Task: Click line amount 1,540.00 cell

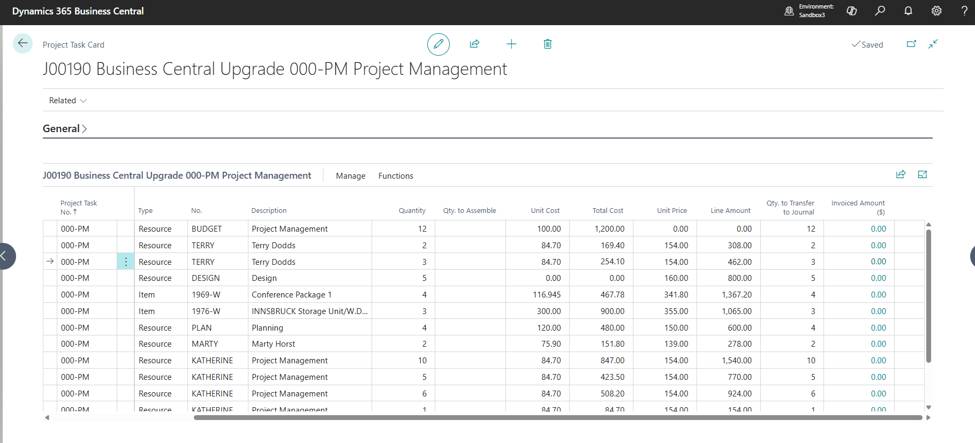Action: coord(728,361)
